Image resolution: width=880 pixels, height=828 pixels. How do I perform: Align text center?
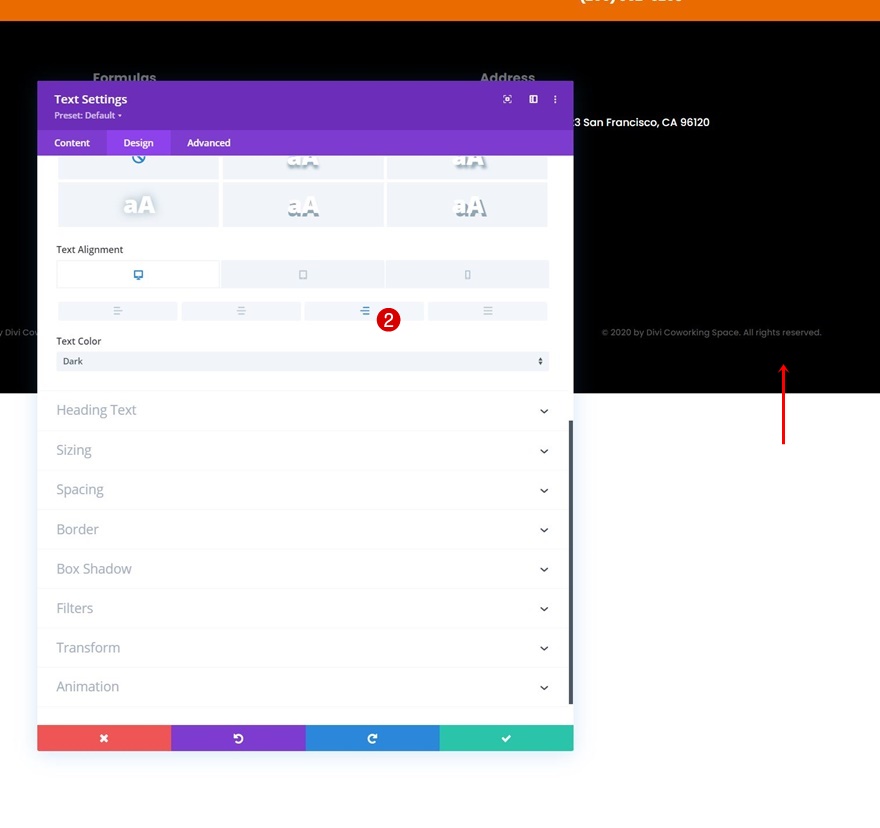241,311
